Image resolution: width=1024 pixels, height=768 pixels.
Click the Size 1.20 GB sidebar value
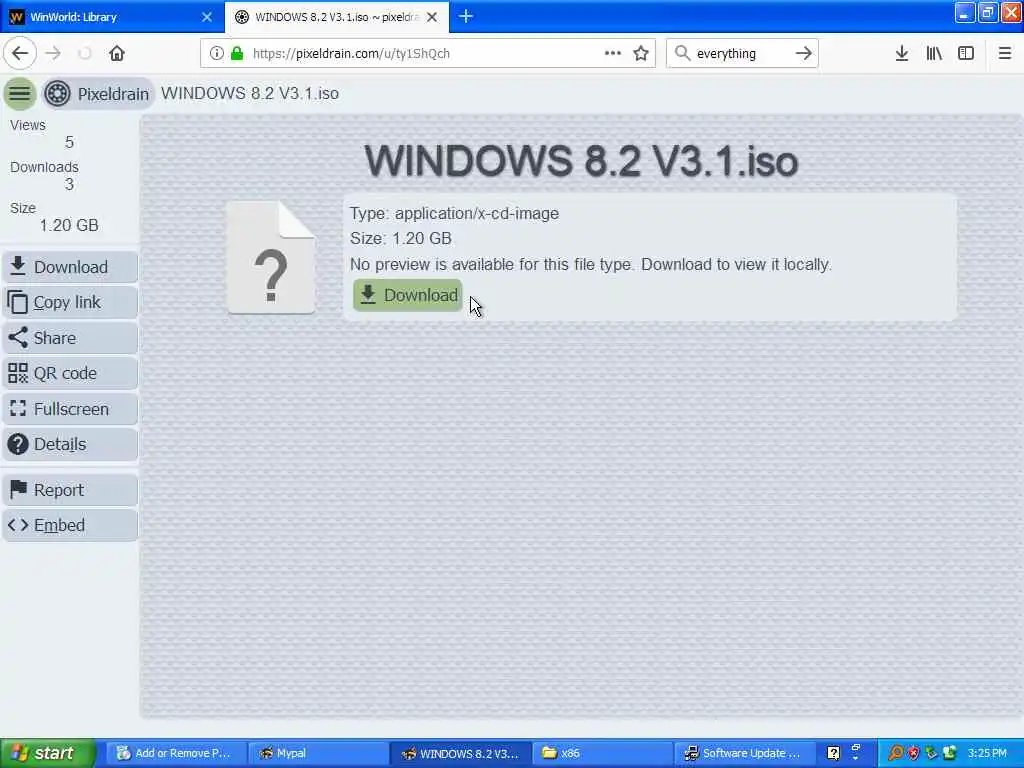click(x=69, y=225)
